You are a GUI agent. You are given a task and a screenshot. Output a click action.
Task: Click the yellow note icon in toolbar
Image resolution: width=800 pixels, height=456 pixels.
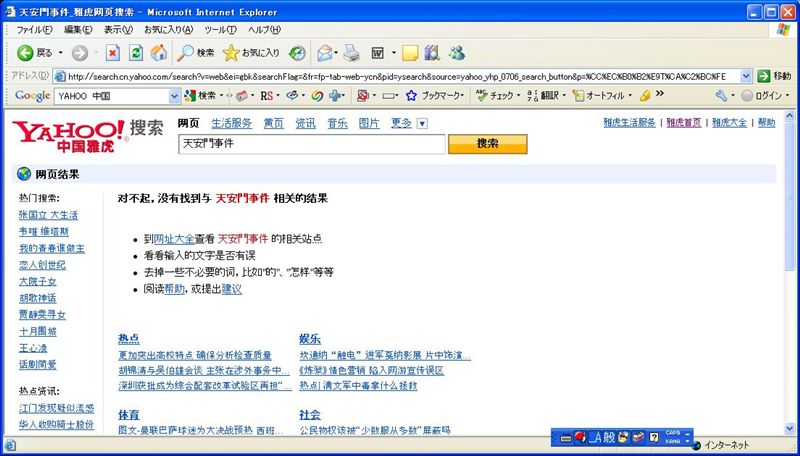[410, 53]
